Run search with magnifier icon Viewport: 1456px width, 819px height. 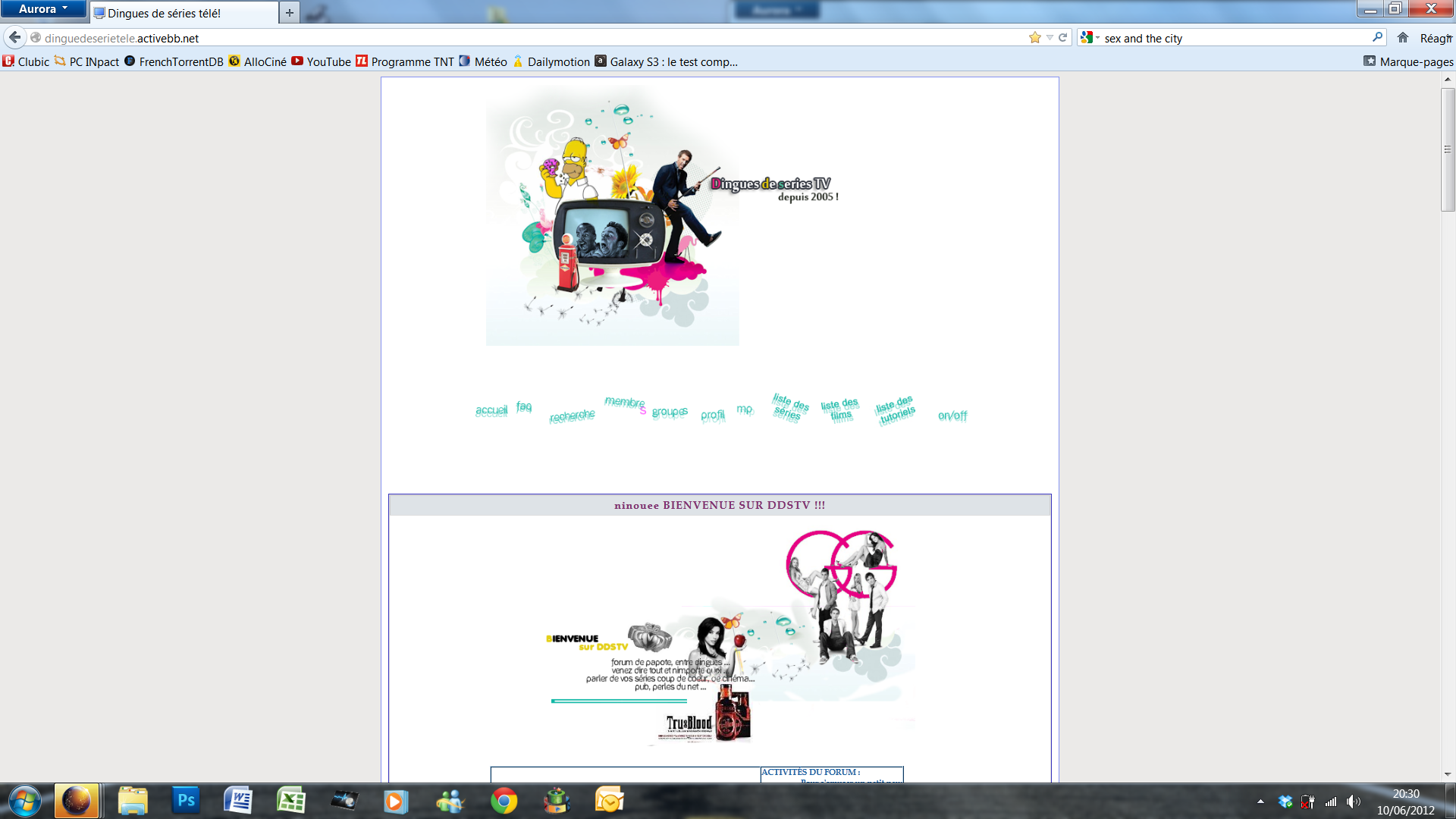pyautogui.click(x=1377, y=37)
